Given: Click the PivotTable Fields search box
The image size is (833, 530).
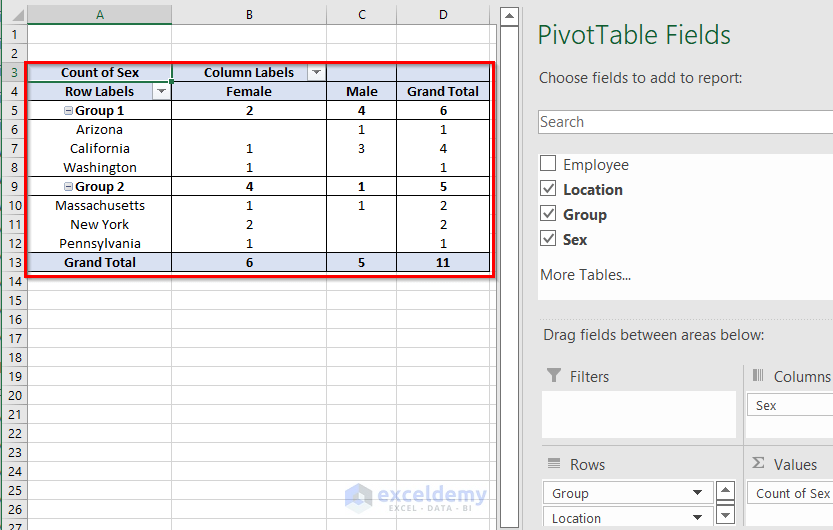Looking at the screenshot, I should tap(685, 122).
